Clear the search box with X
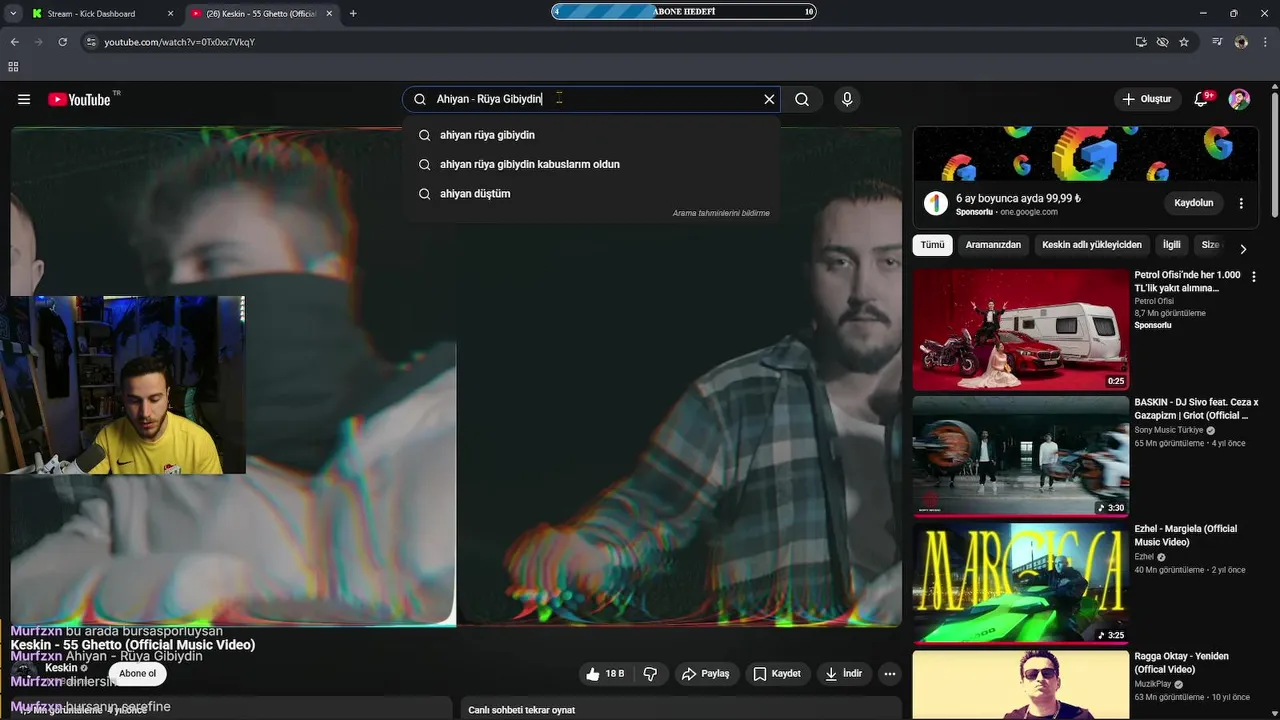 tap(769, 99)
